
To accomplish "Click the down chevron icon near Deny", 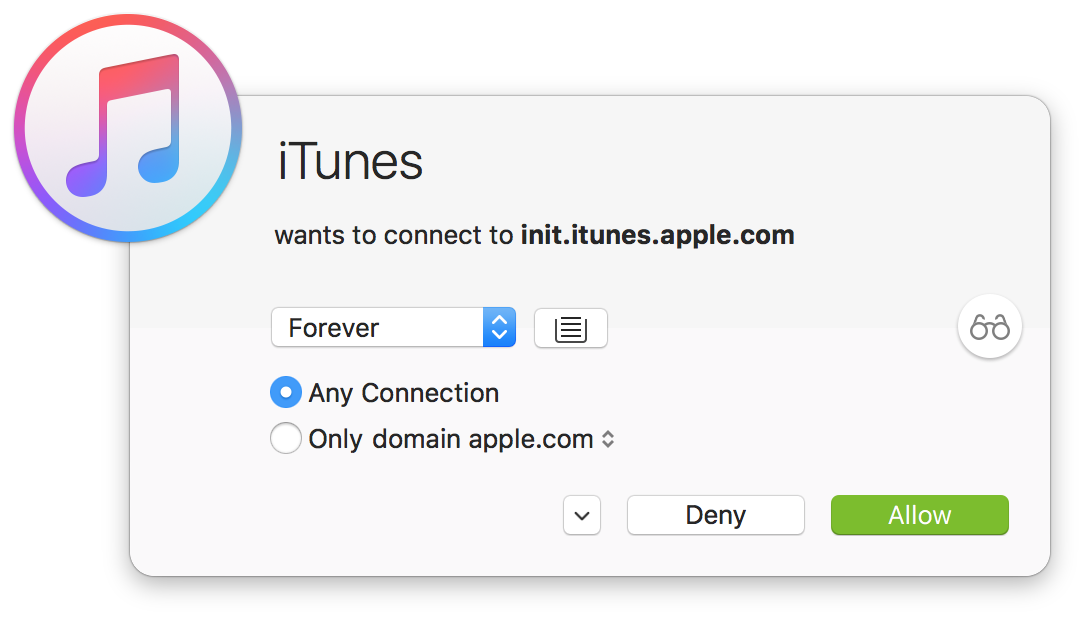I will [582, 515].
